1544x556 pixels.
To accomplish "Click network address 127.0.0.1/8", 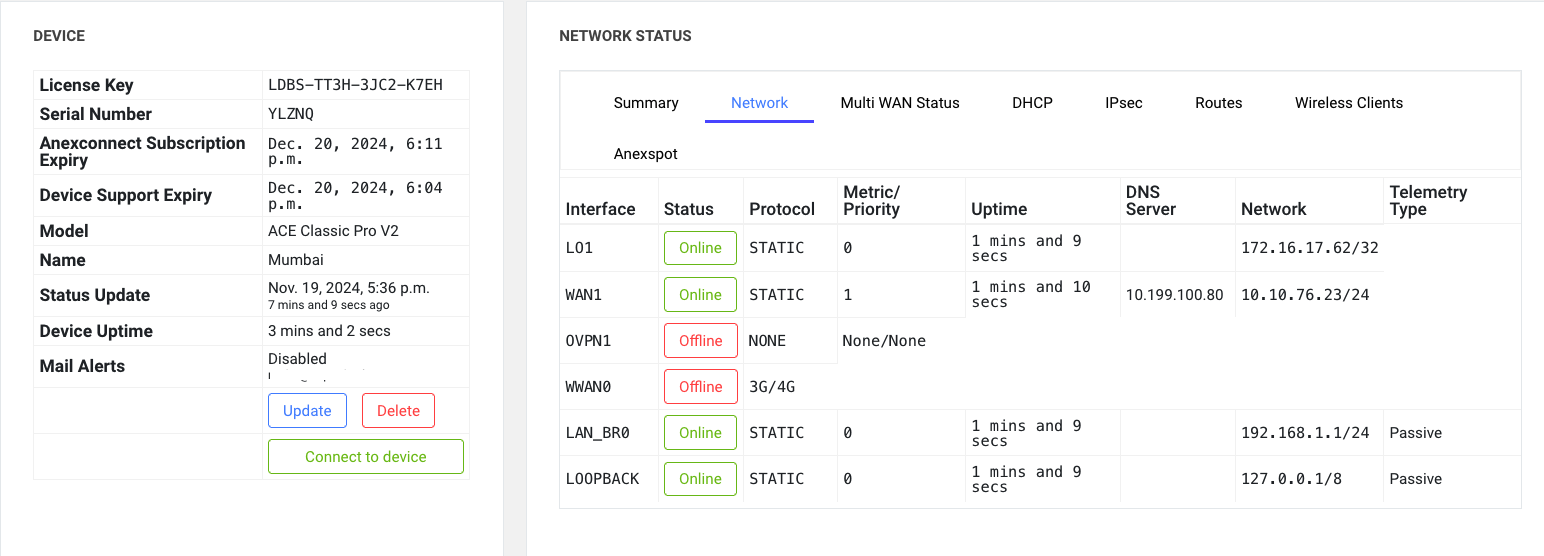I will point(1291,479).
